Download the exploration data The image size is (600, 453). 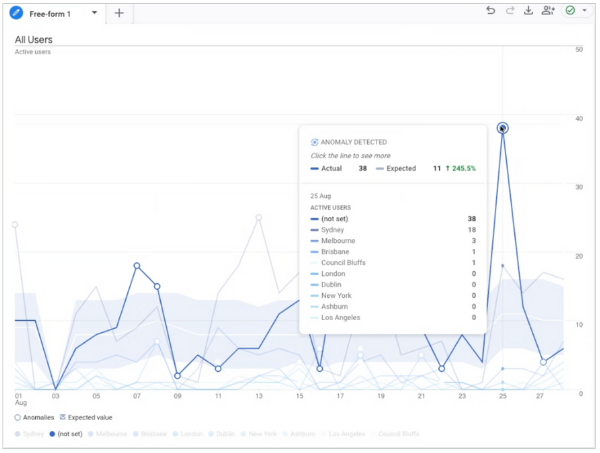coord(528,10)
